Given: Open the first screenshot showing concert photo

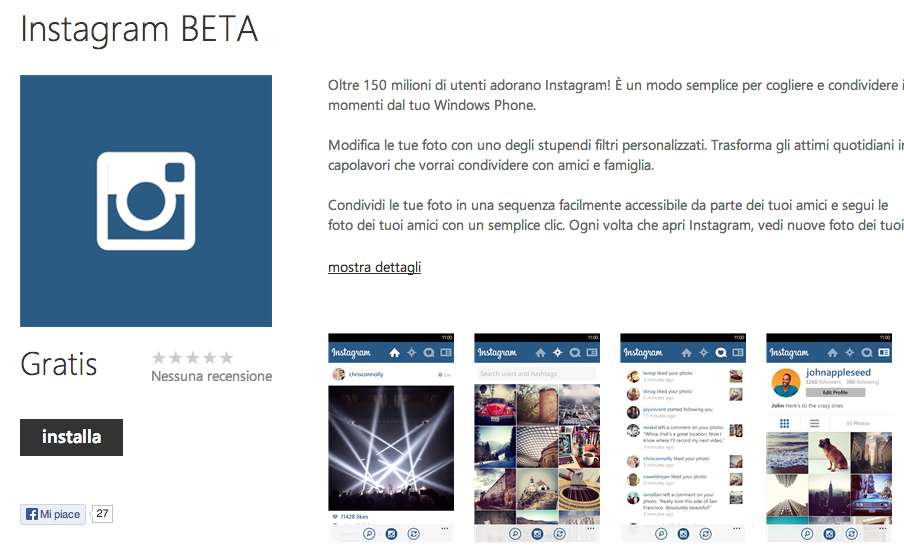Looking at the screenshot, I should (391, 438).
